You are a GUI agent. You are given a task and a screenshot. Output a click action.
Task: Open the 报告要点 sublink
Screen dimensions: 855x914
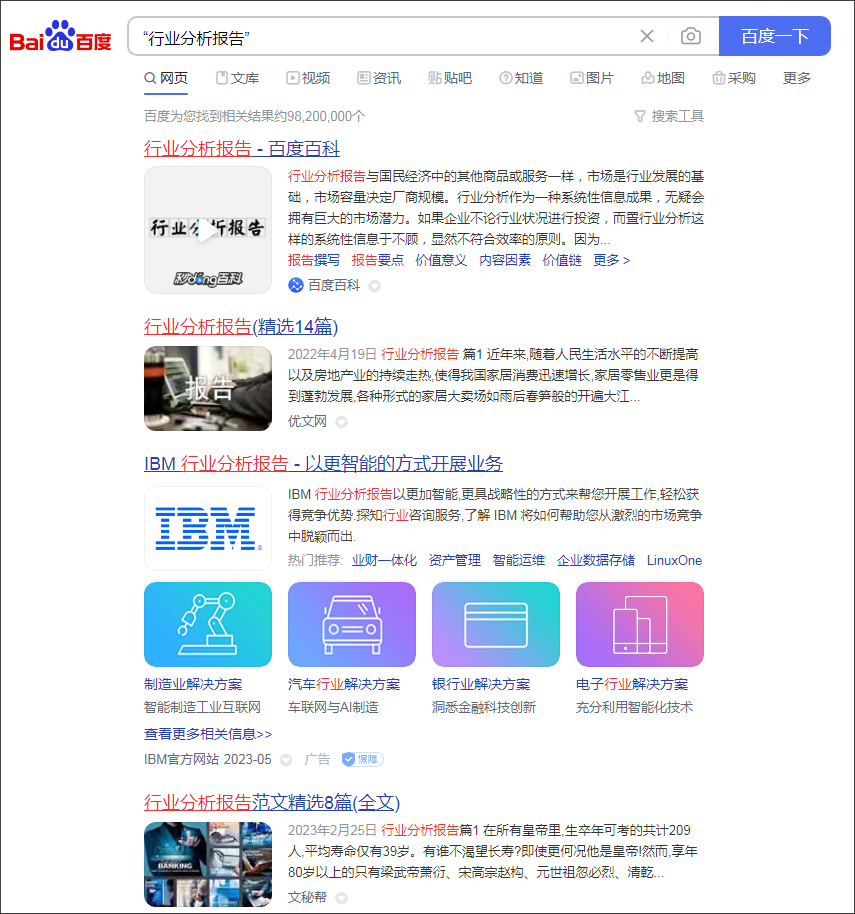378,260
